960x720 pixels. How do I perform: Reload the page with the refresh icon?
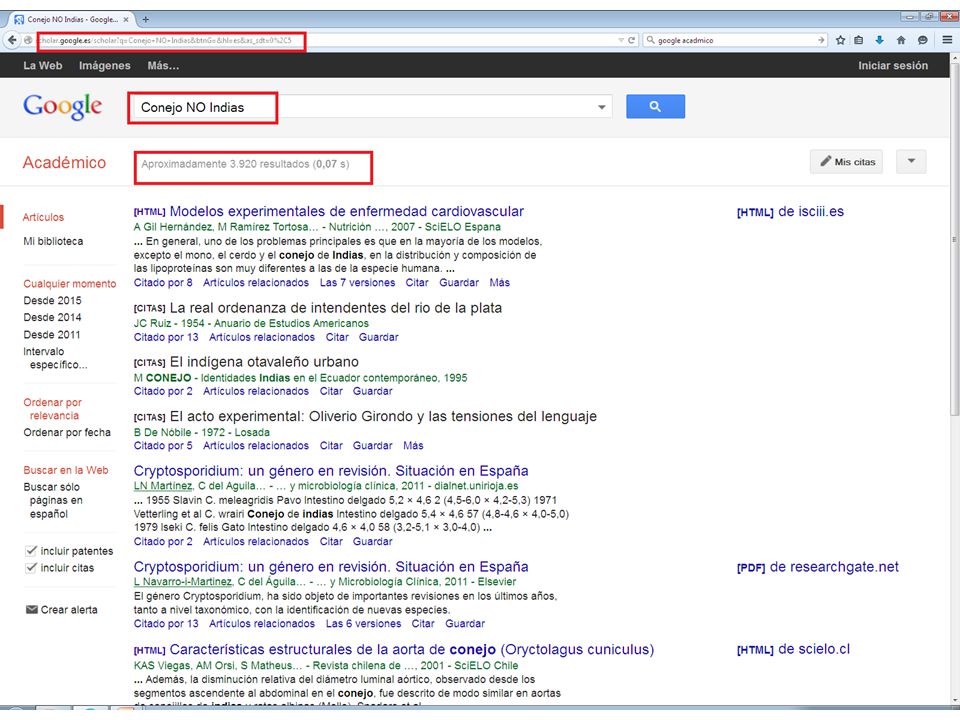pyautogui.click(x=631, y=40)
